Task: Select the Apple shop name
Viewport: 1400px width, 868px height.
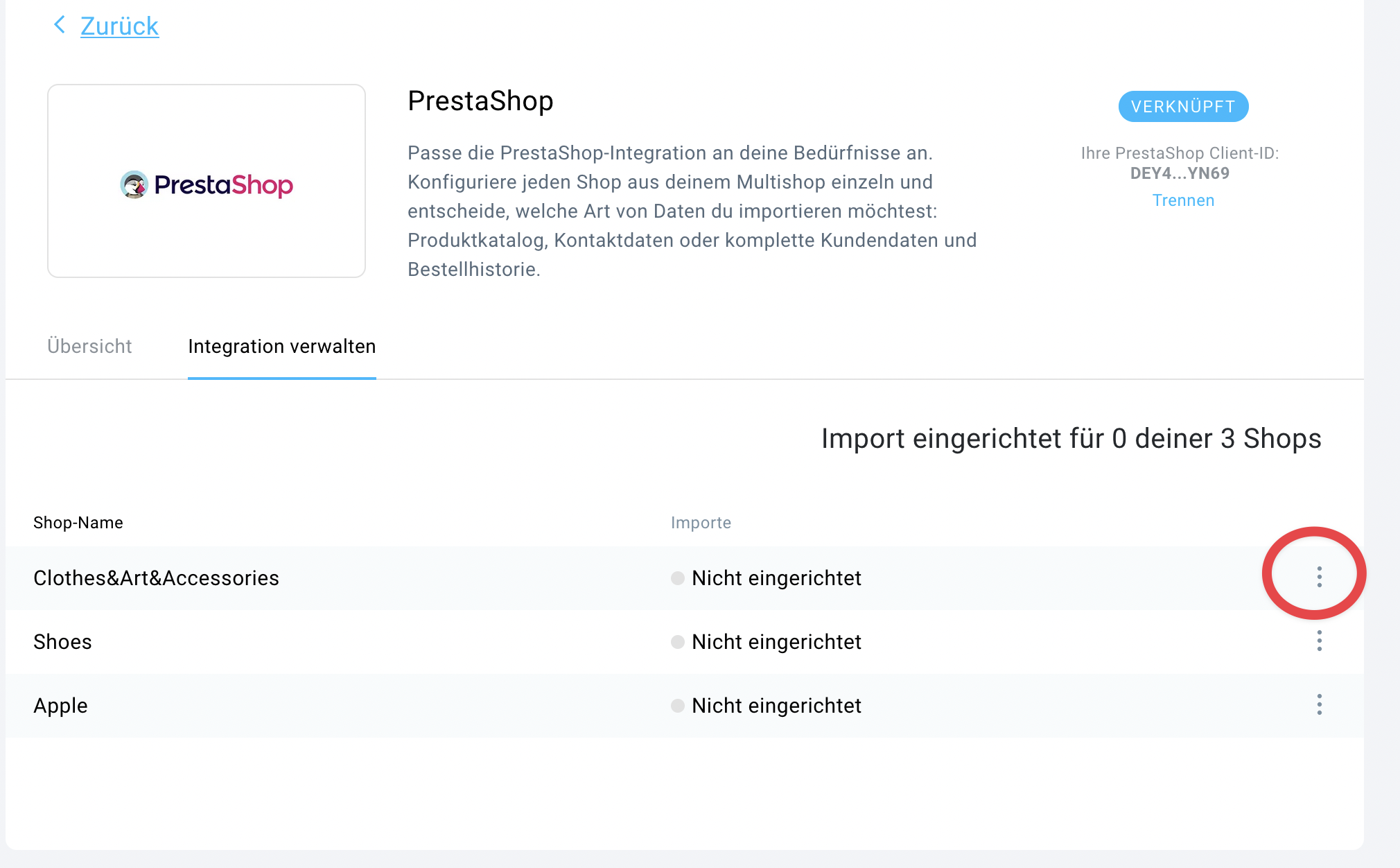Action: tap(60, 706)
